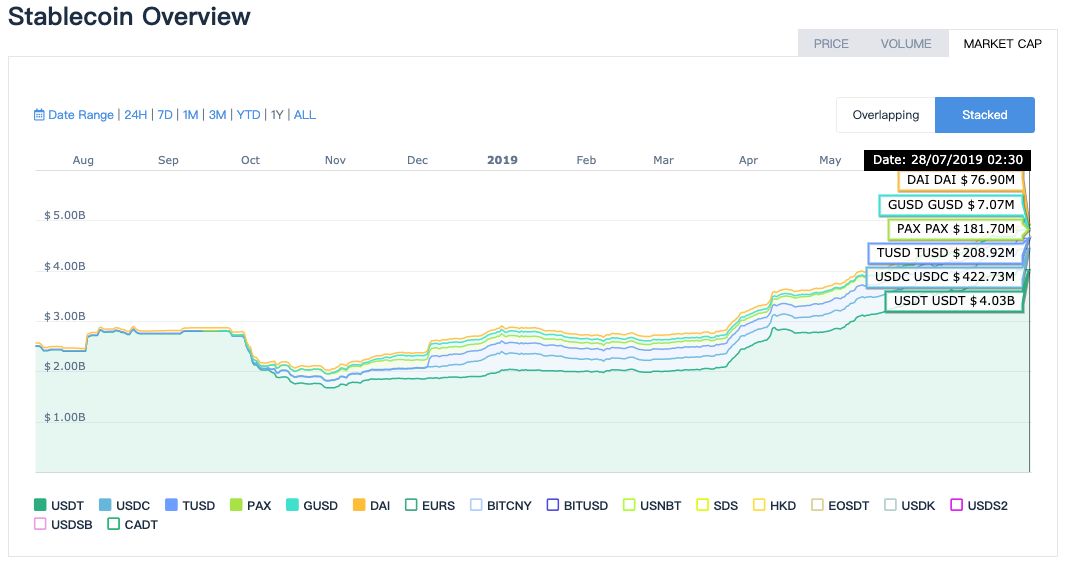The height and width of the screenshot is (567, 1066).
Task: Click the Aug axis label
Action: (x=83, y=160)
